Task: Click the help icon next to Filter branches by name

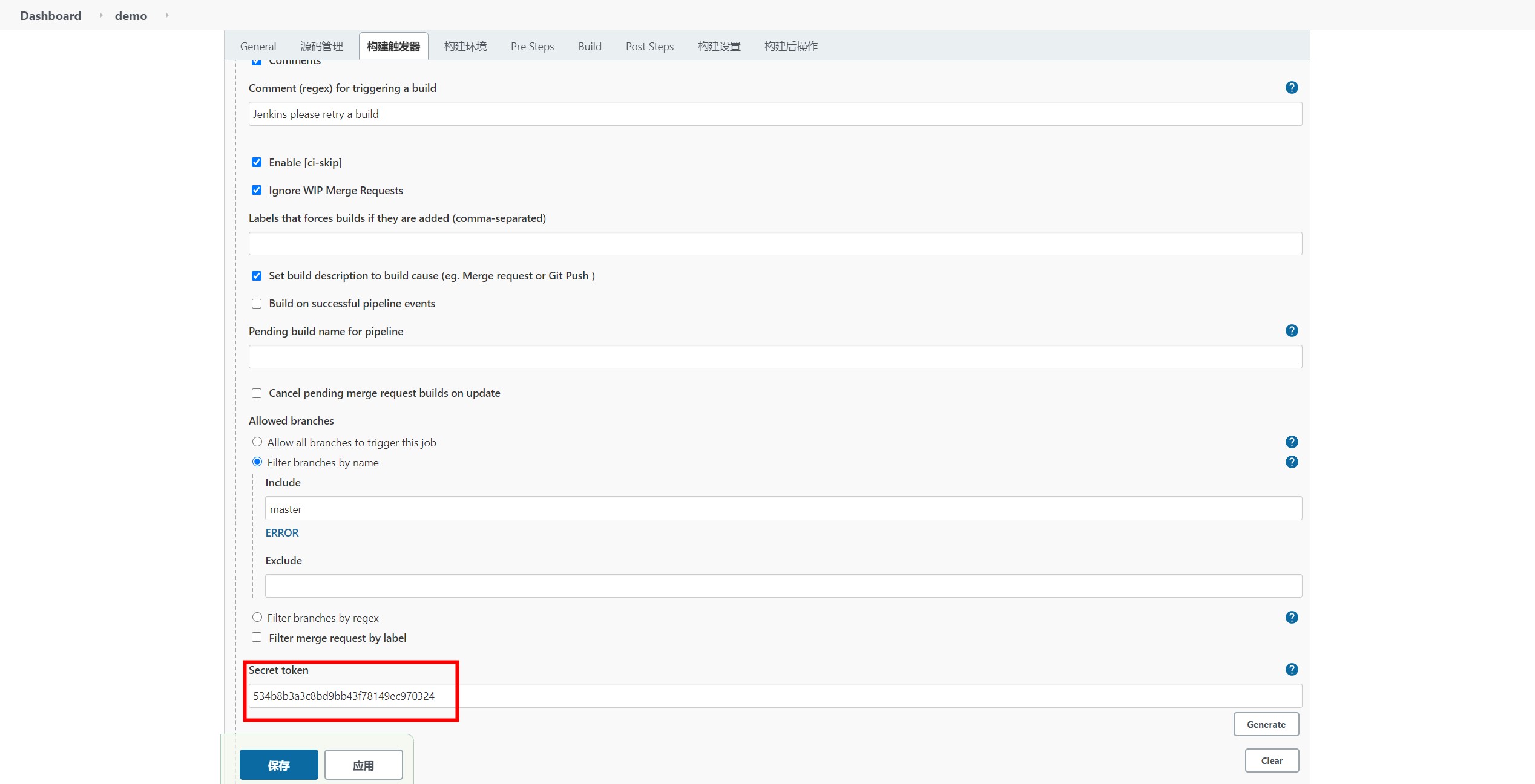Action: click(x=1291, y=462)
